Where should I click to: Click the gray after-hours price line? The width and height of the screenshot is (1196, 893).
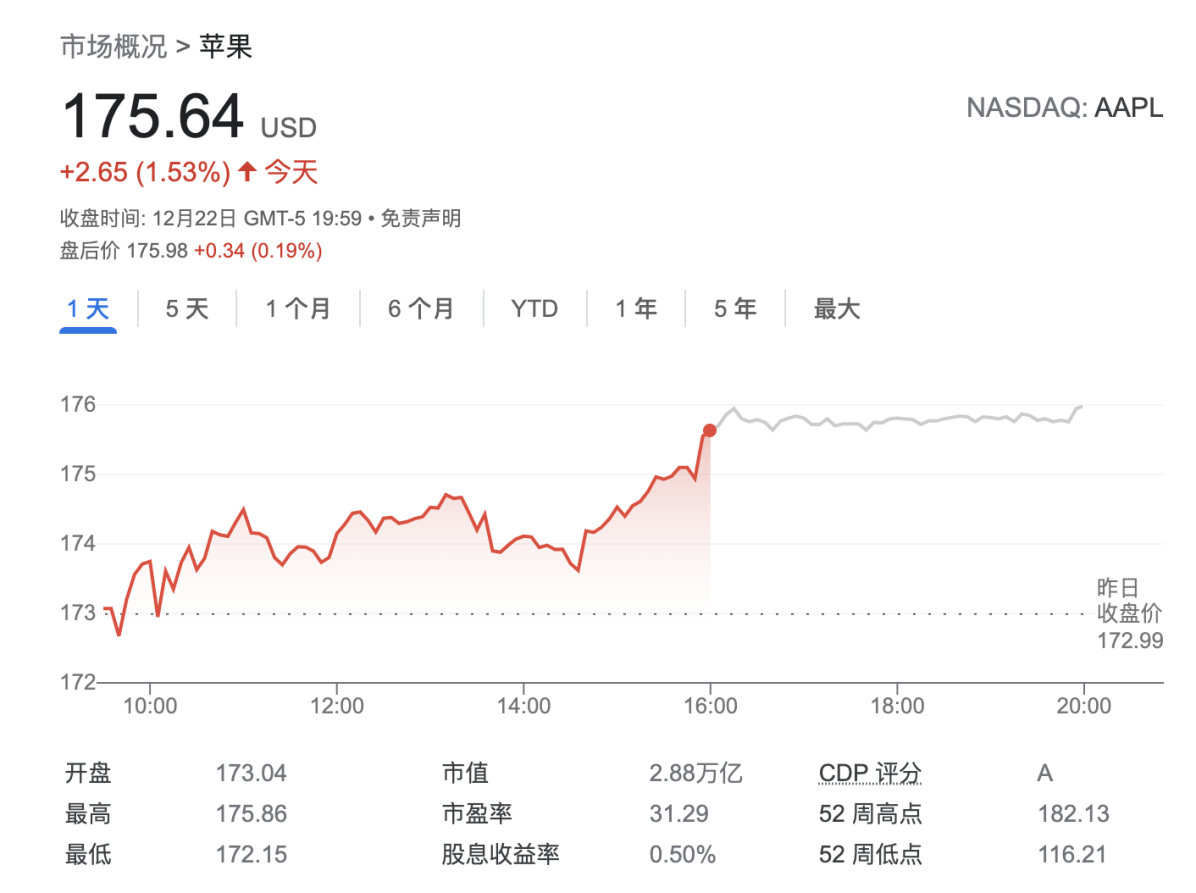click(900, 418)
